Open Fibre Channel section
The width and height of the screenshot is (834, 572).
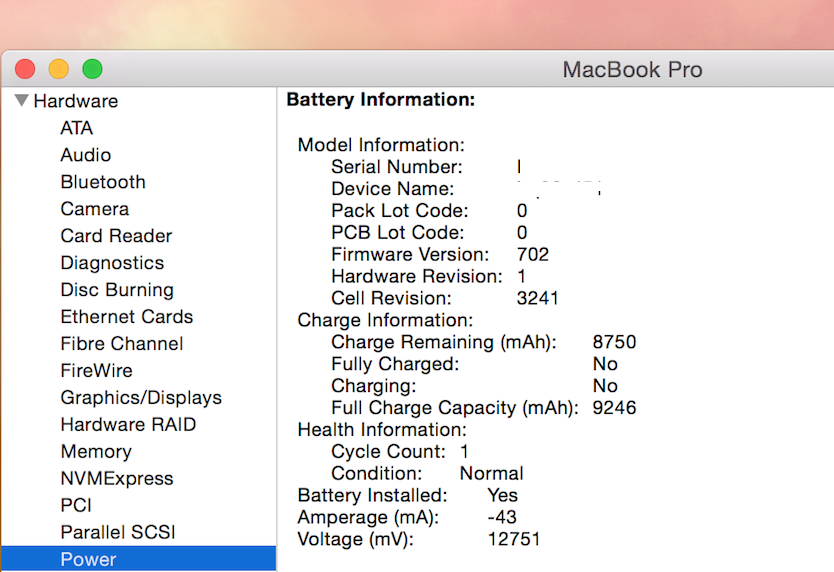122,344
